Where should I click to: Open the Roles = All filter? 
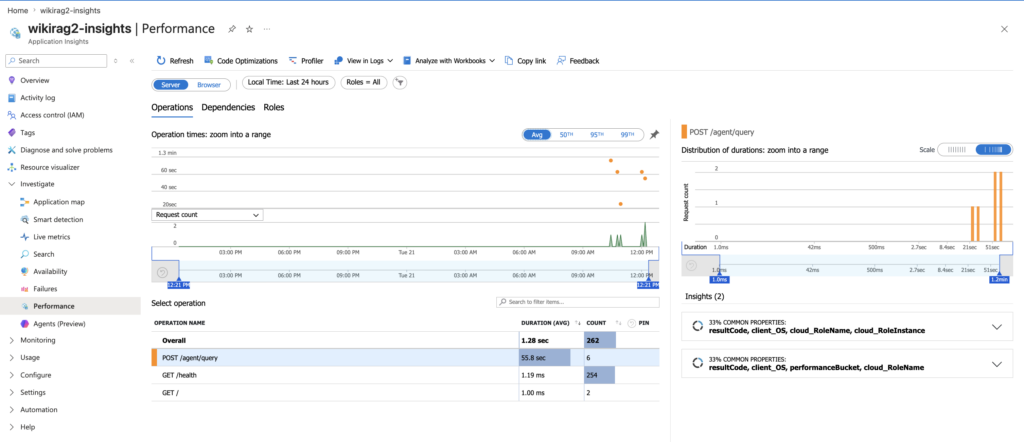pos(363,83)
